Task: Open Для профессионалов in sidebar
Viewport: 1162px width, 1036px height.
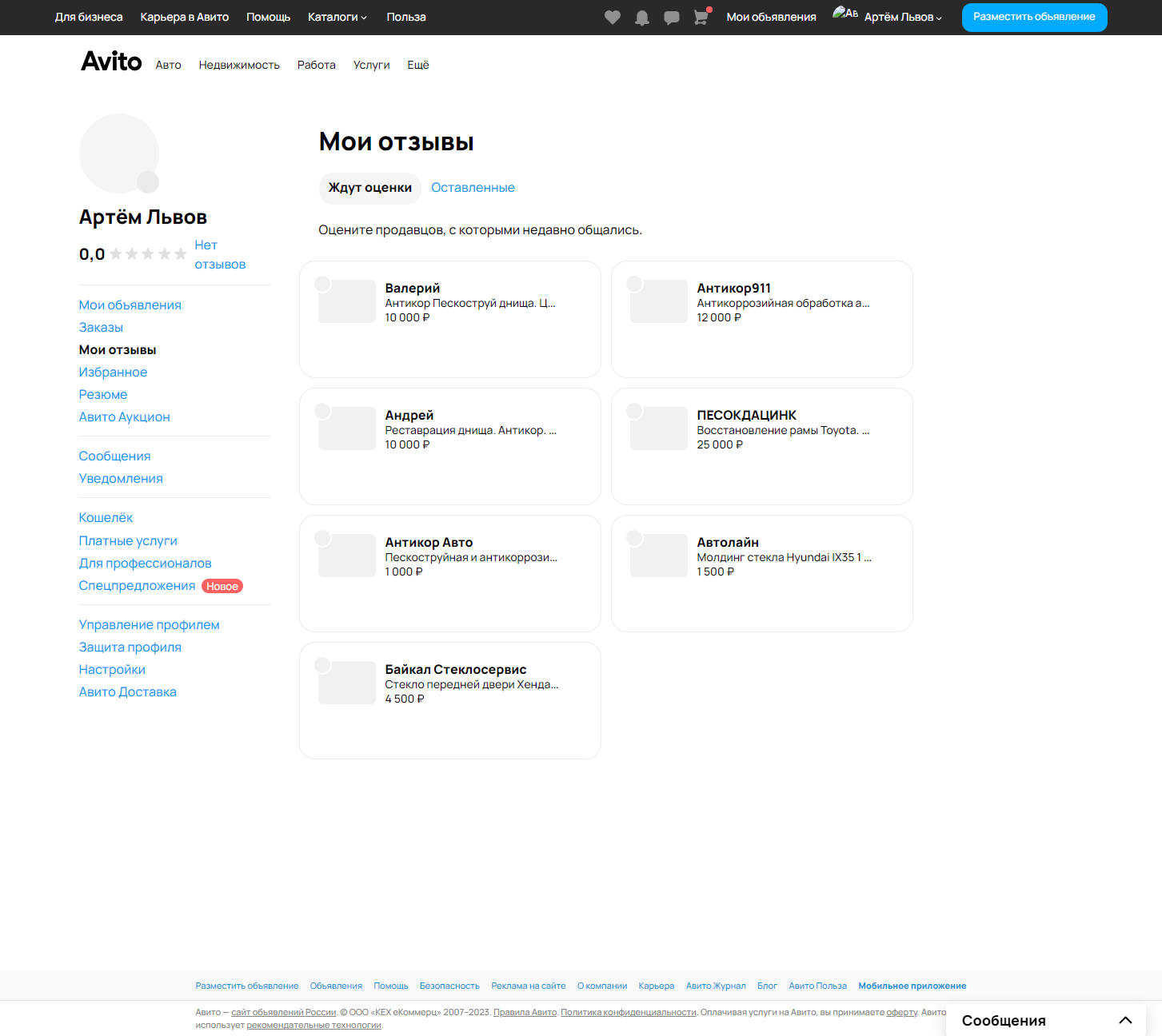Action: click(145, 564)
